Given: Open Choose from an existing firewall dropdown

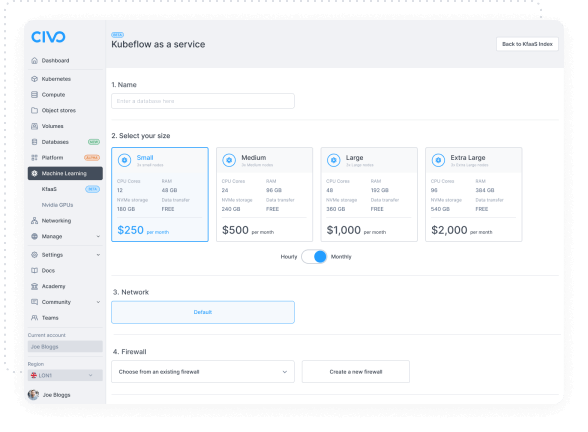Looking at the screenshot, I should [x=203, y=372].
